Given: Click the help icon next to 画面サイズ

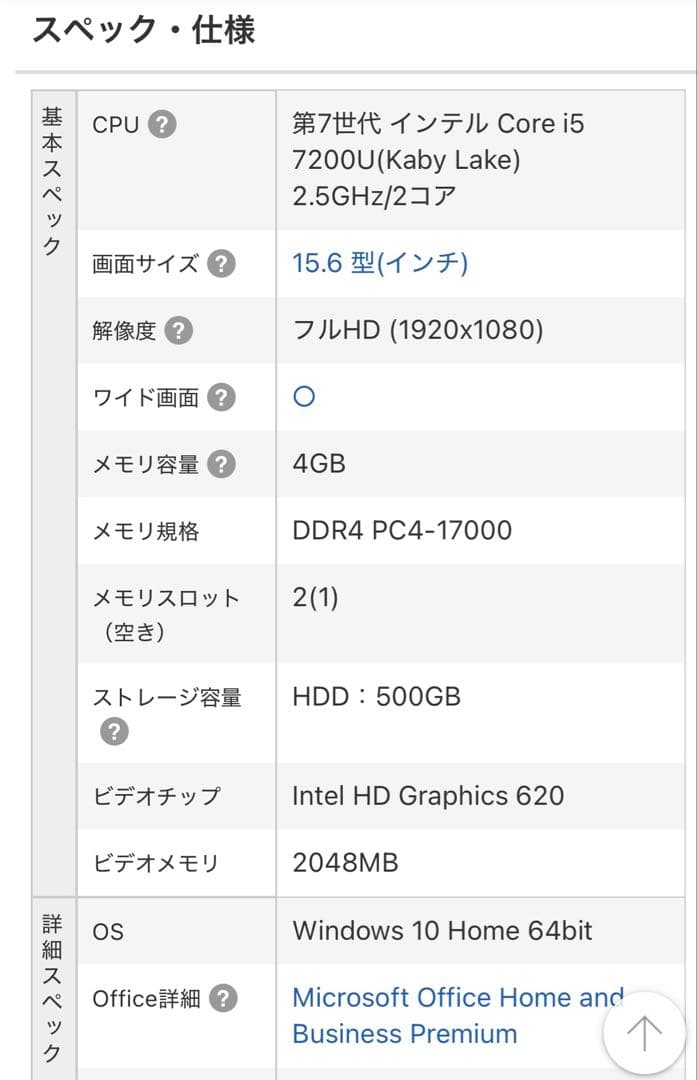Looking at the screenshot, I should 220,263.
